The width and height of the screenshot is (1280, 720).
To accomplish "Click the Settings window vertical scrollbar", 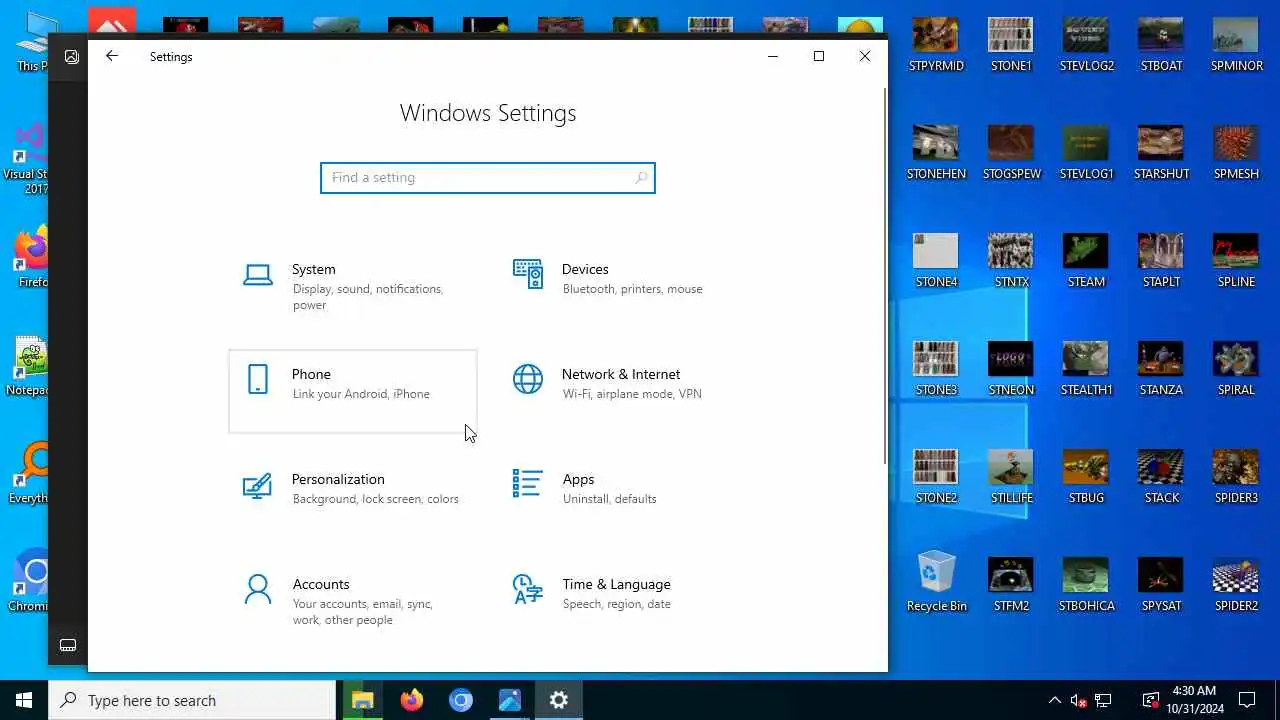I will (x=884, y=276).
